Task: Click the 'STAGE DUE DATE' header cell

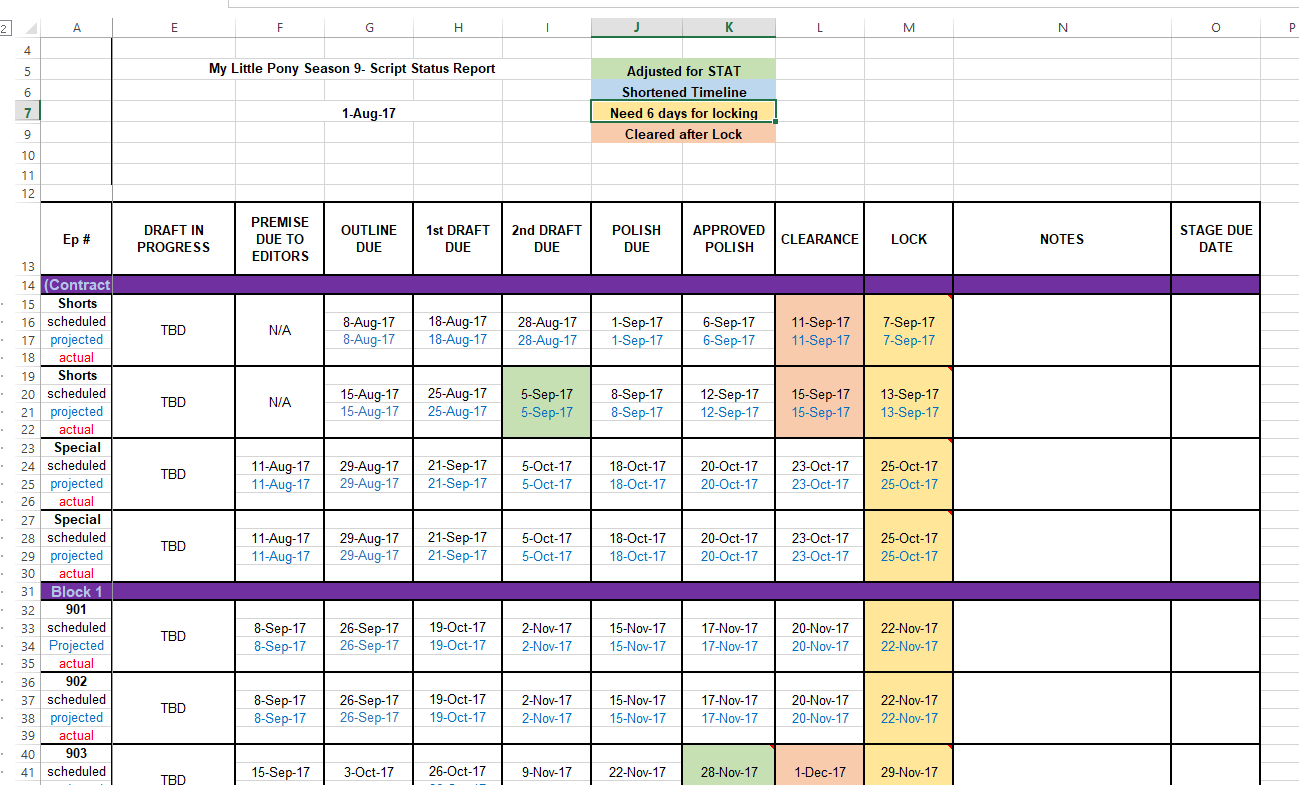Action: point(1215,239)
